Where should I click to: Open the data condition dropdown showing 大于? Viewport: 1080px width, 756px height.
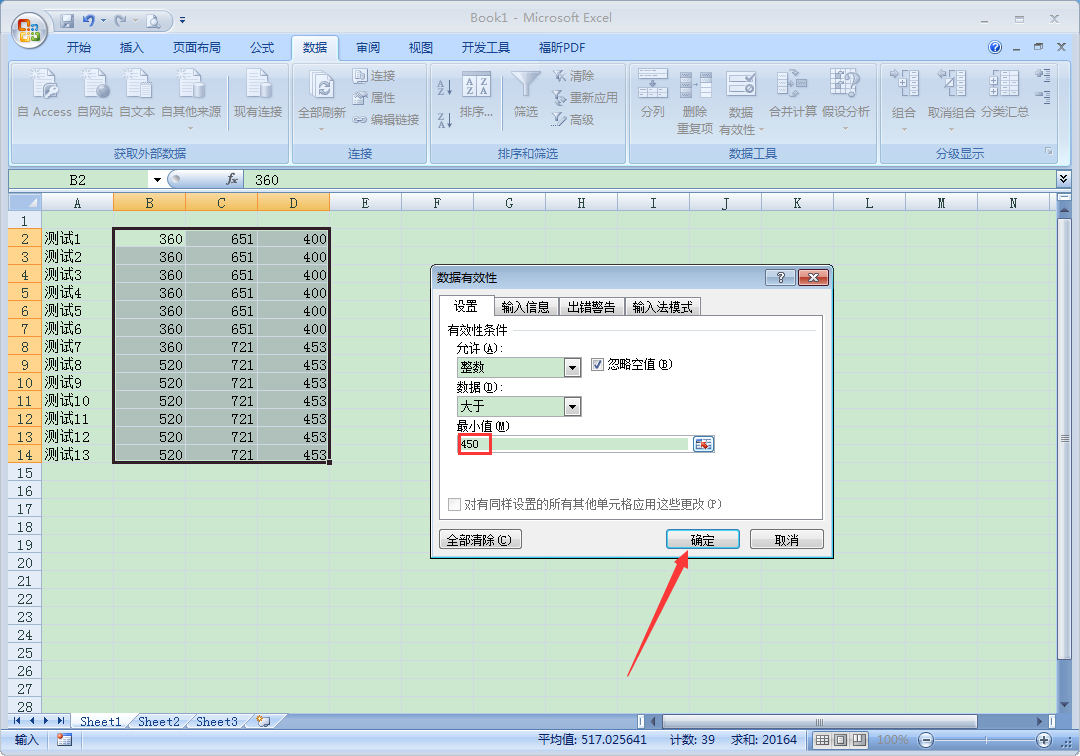pyautogui.click(x=572, y=406)
